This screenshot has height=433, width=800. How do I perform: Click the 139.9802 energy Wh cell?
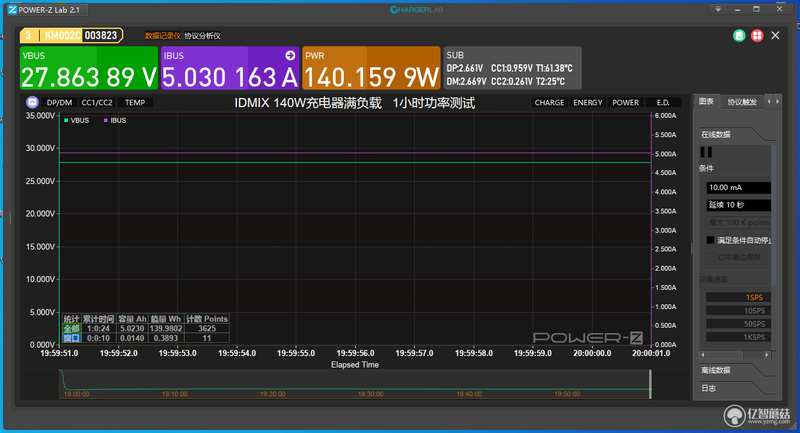166,328
